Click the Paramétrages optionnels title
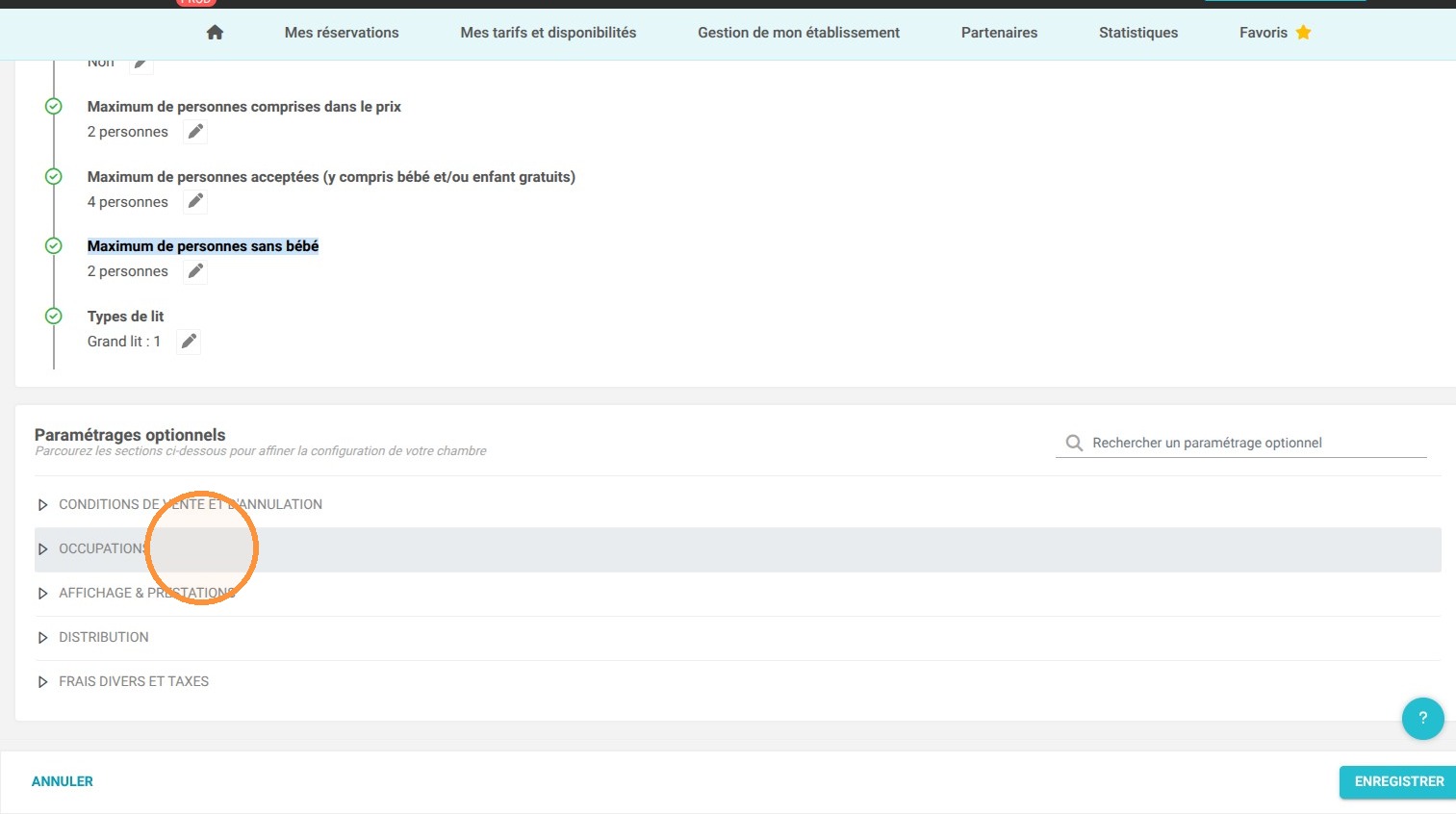The image size is (1456, 814). point(130,435)
